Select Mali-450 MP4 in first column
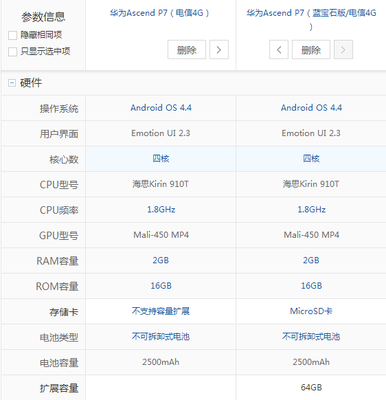 pos(161,235)
